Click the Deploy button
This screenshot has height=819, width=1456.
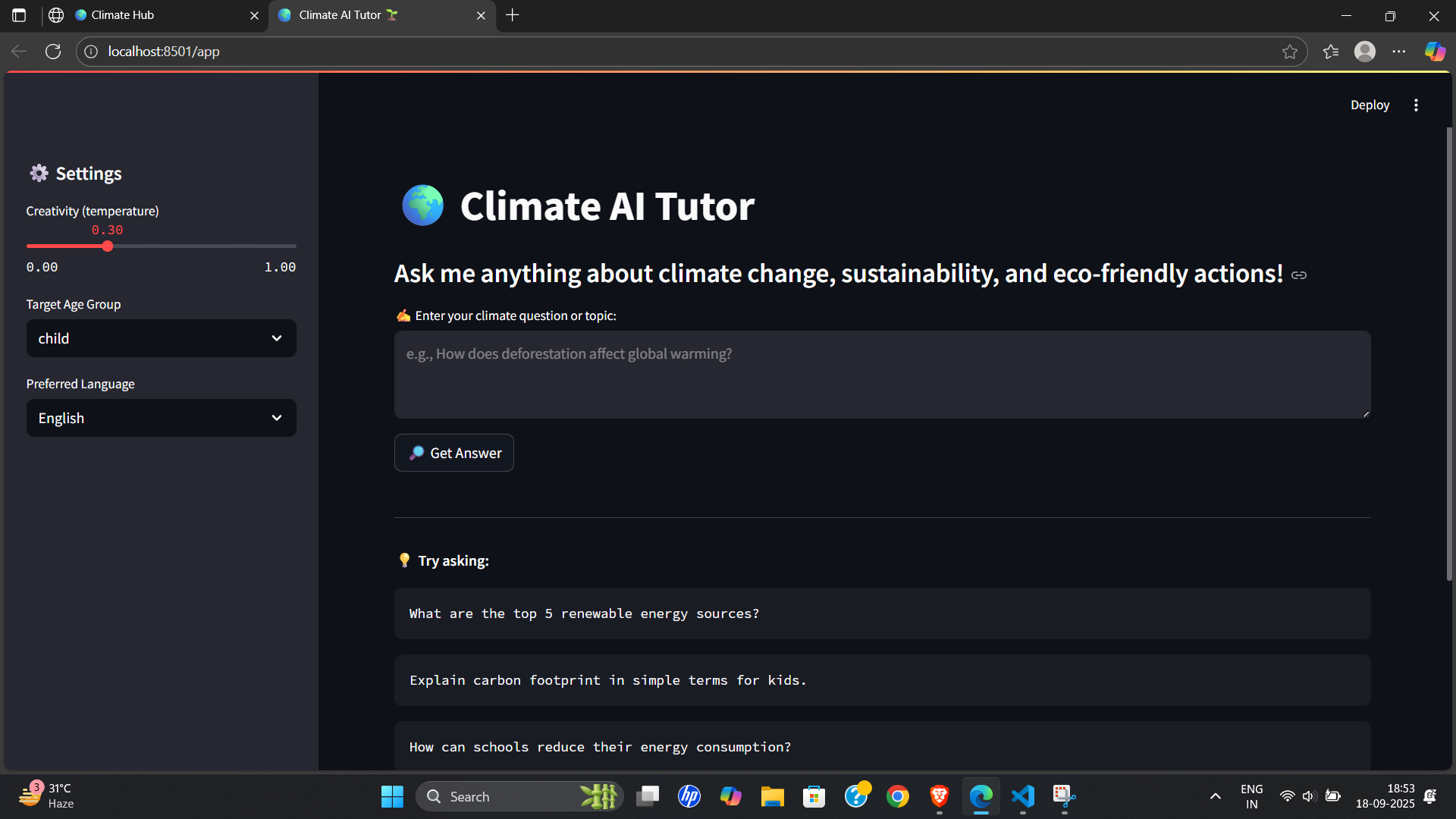(1370, 105)
